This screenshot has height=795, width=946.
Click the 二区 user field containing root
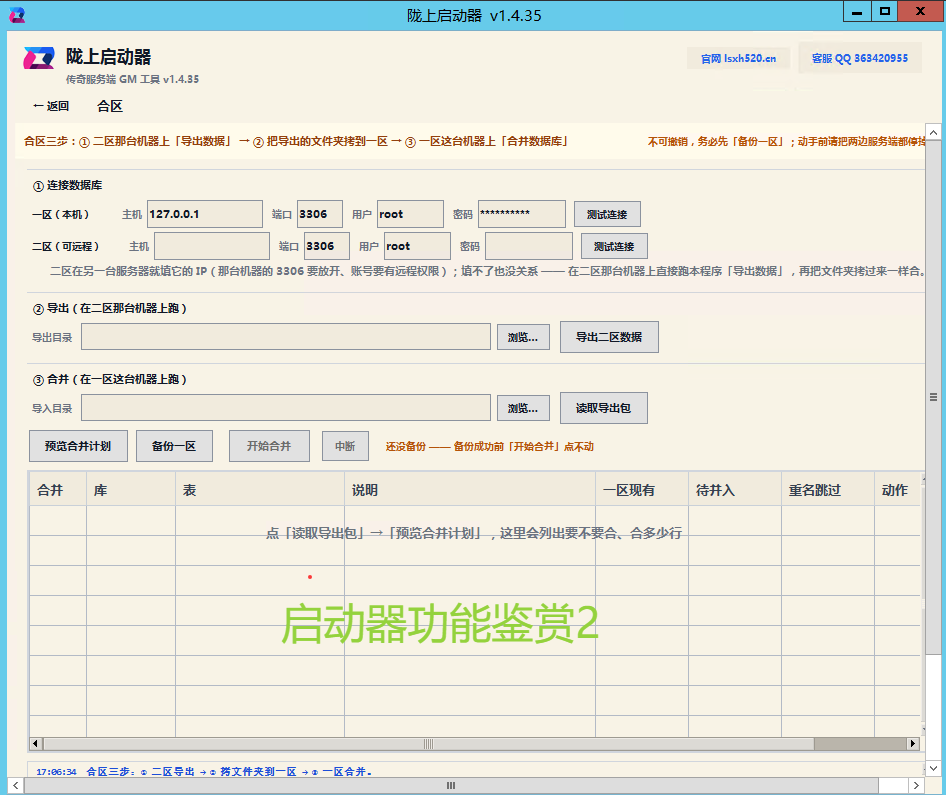pyautogui.click(x=417, y=246)
